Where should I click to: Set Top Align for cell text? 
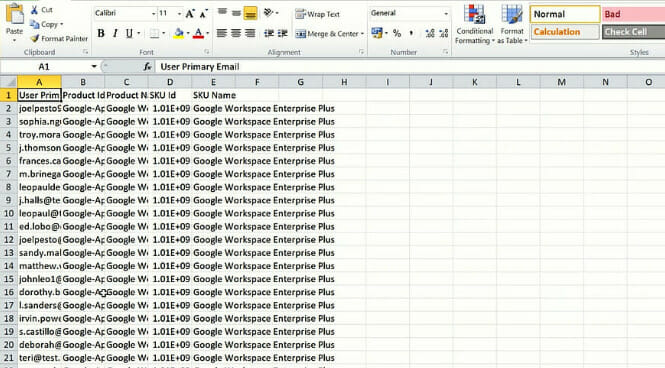[222, 13]
